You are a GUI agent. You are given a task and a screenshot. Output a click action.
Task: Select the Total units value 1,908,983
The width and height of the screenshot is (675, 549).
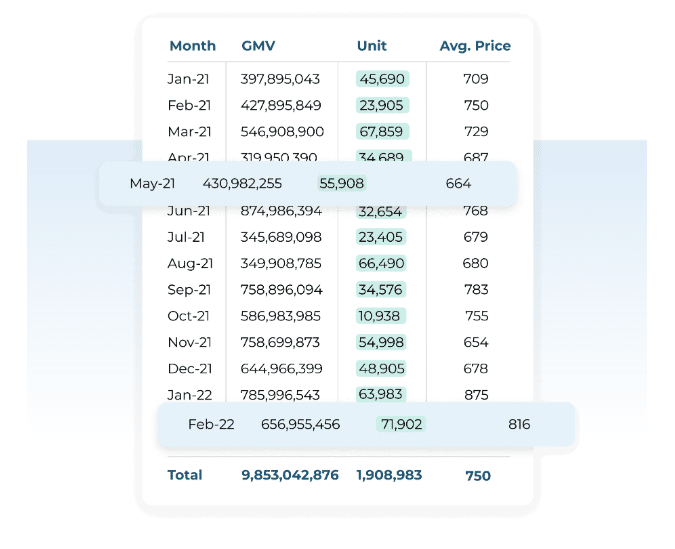(x=389, y=476)
